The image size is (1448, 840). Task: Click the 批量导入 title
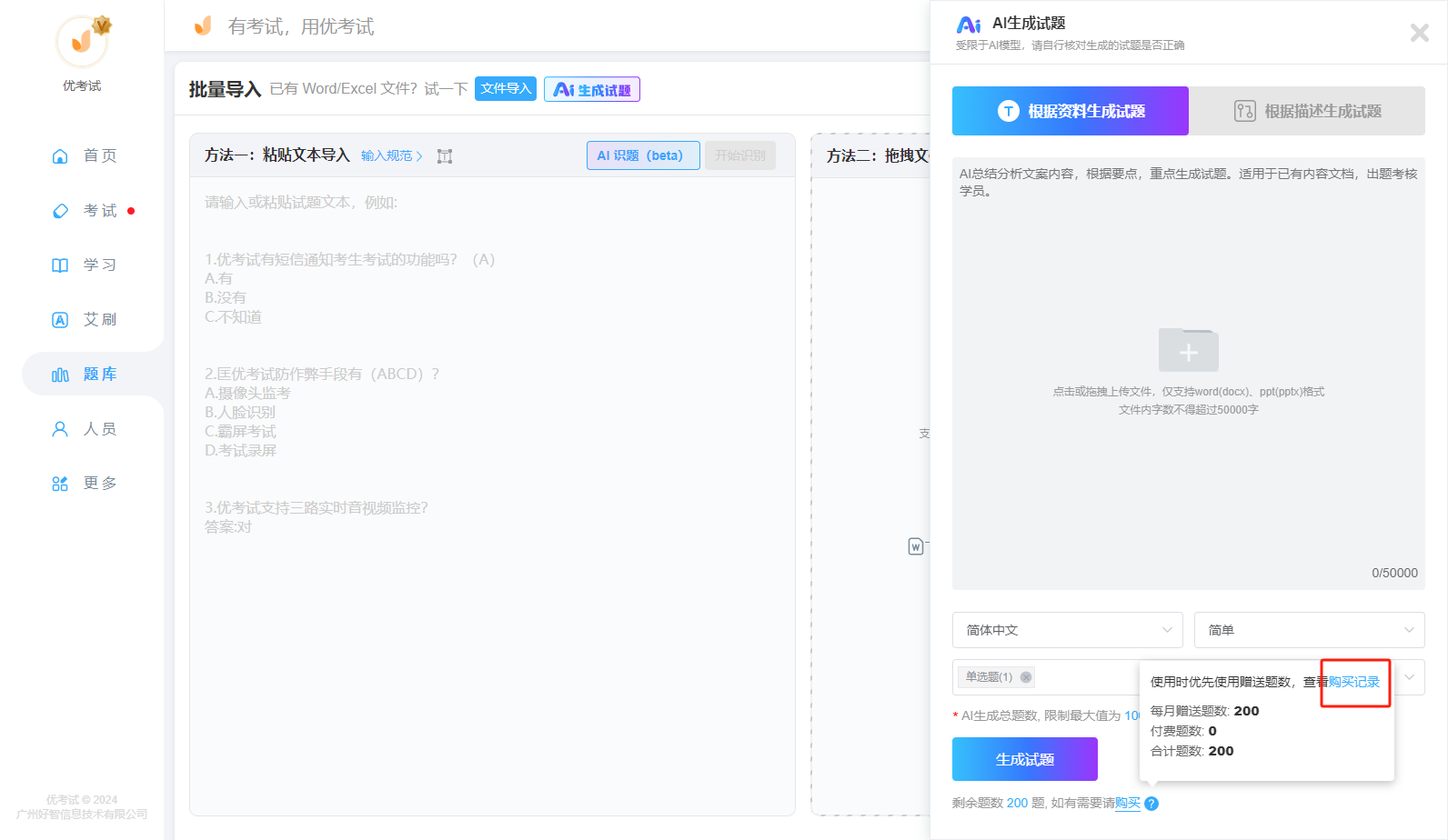point(225,89)
